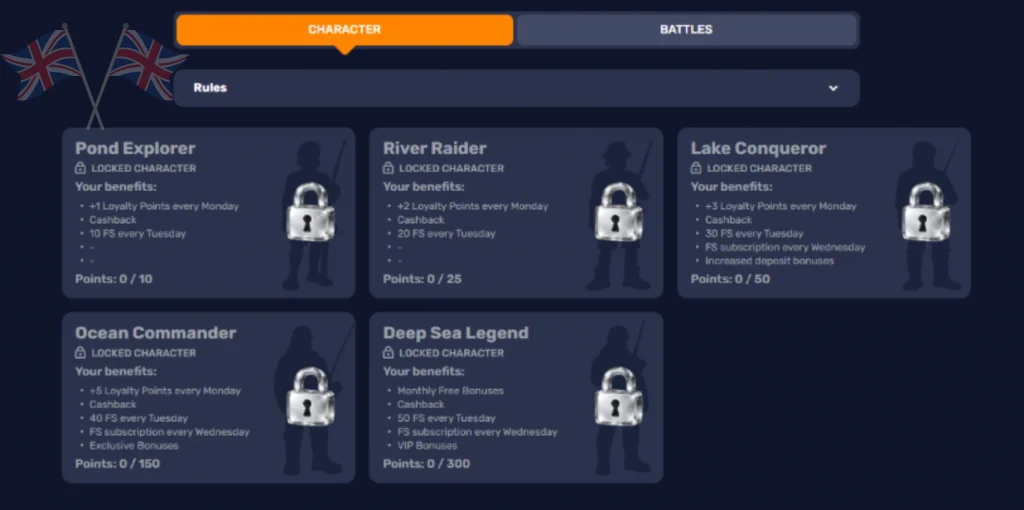Click 'Points: 0 / 300' text
This screenshot has width=1024, height=510.
tap(426, 464)
